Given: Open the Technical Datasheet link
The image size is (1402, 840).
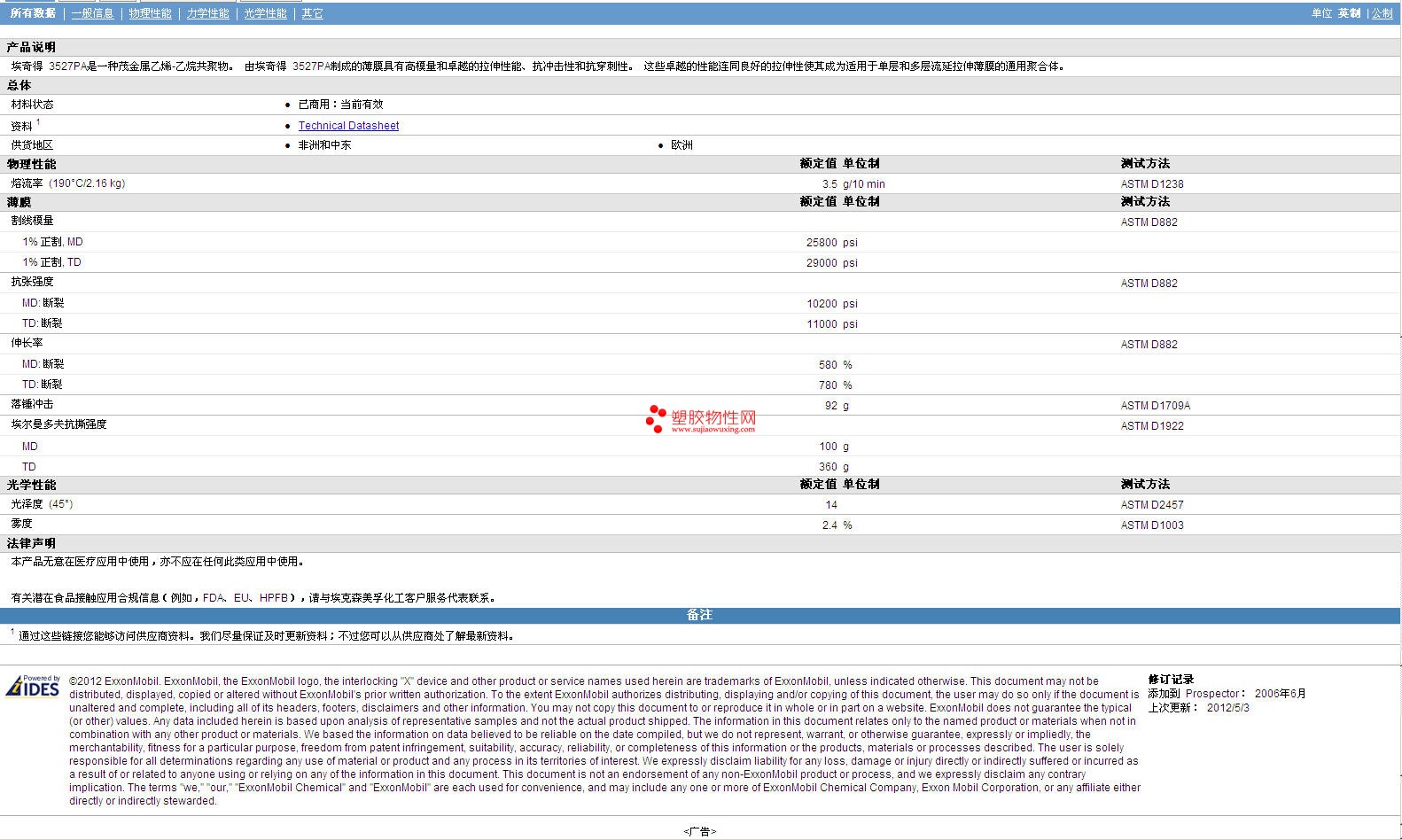Looking at the screenshot, I should point(348,126).
